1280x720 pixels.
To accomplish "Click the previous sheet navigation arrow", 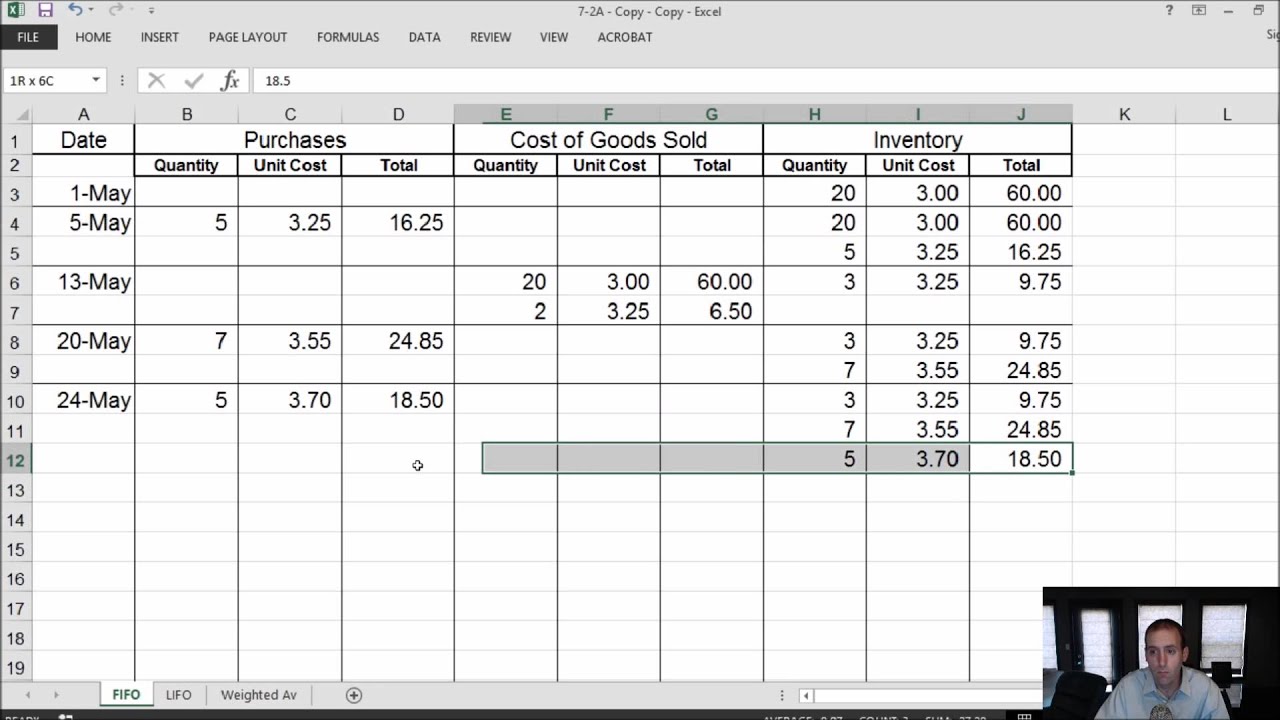I will click(27, 694).
